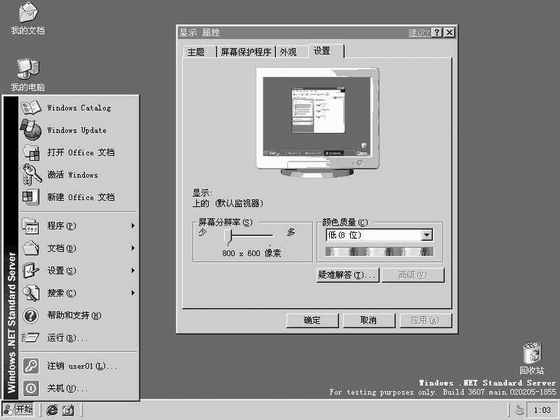The image size is (560, 420).
Task: Expand the 设置 submenu arrow
Action: click(133, 270)
